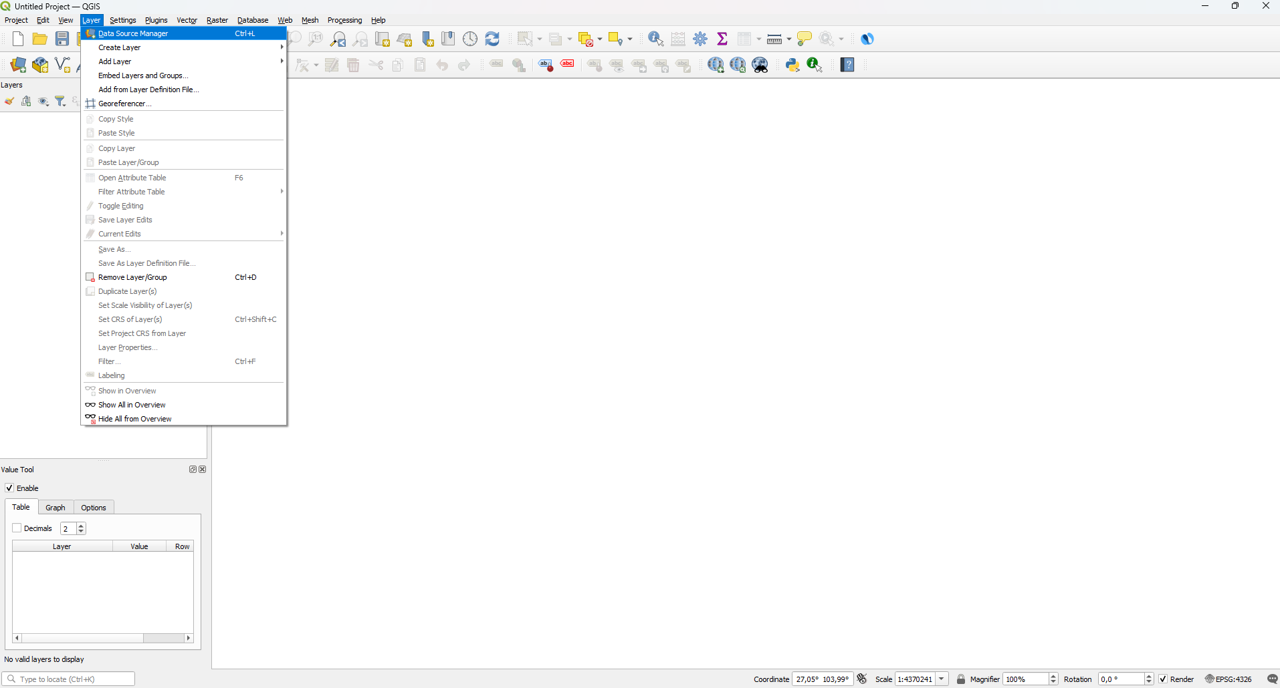Toggle the Render checkbox in the status bar
Screen dimensions: 1280x688
[x=1163, y=679]
